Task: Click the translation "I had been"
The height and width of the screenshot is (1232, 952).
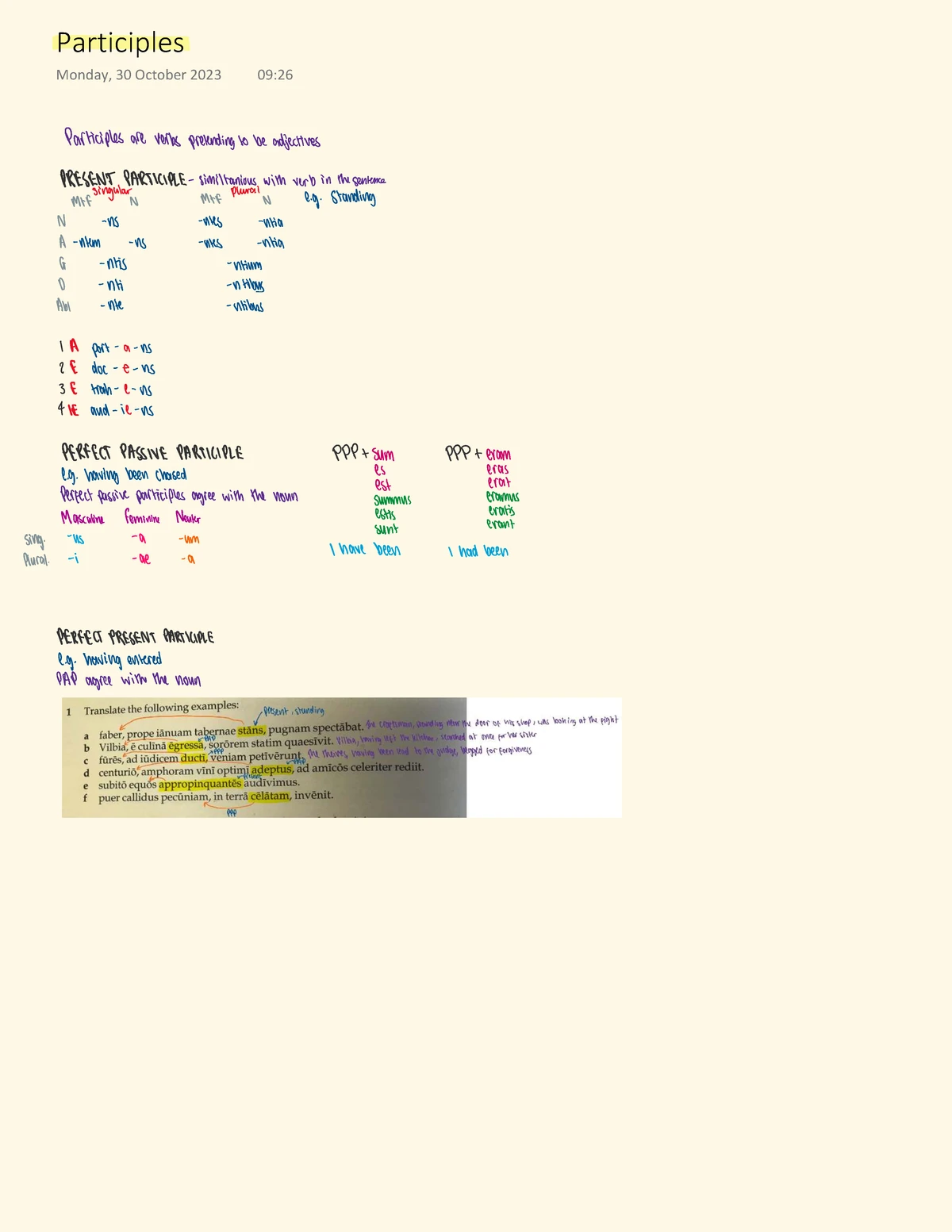Action: (478, 551)
